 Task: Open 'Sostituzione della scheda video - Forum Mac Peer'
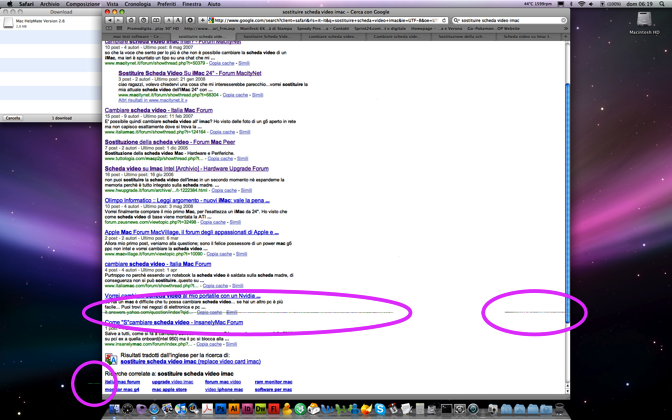(170, 142)
